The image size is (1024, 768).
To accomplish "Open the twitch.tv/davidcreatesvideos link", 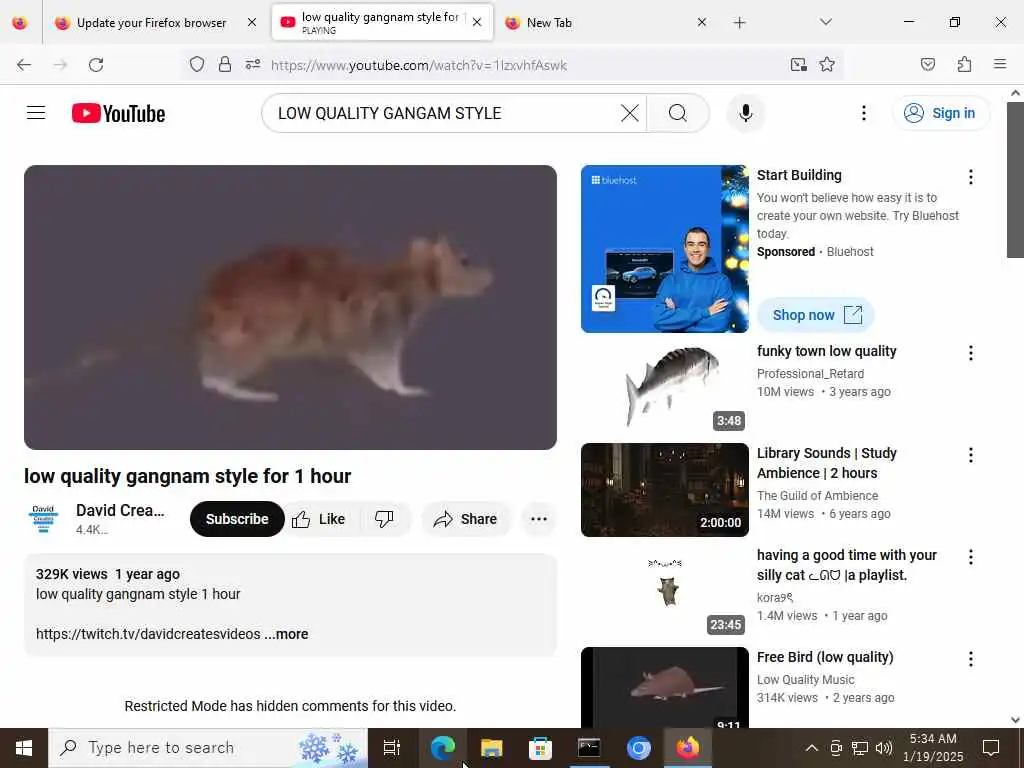I will point(148,634).
